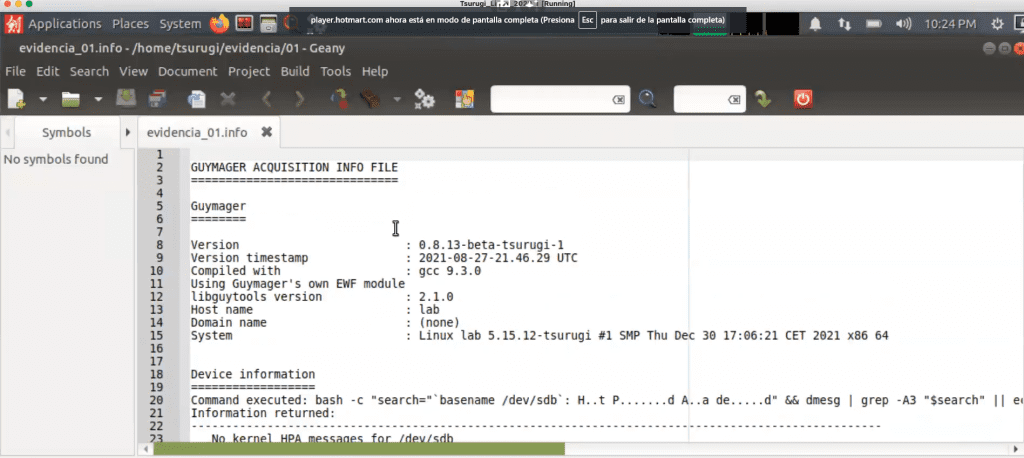Quit Geany with red power icon
Screen dimensions: 1024x458
coord(803,99)
